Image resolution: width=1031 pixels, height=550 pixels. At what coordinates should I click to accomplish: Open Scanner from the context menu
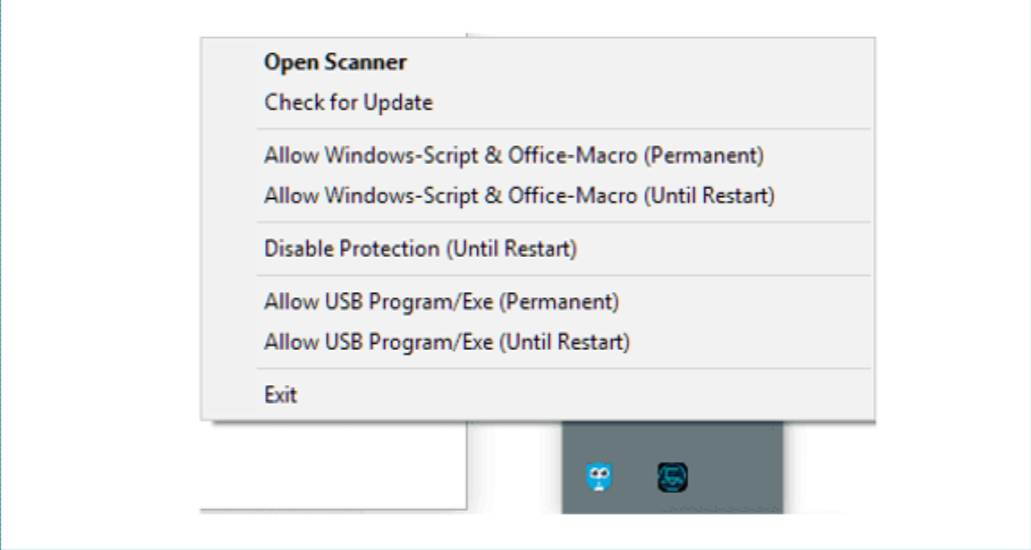click(x=537, y=62)
